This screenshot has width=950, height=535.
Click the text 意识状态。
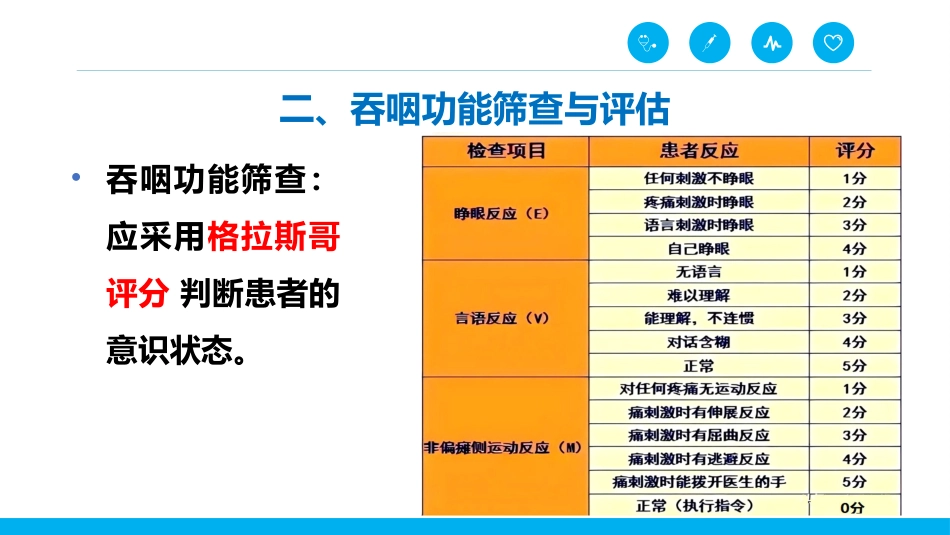tap(177, 350)
